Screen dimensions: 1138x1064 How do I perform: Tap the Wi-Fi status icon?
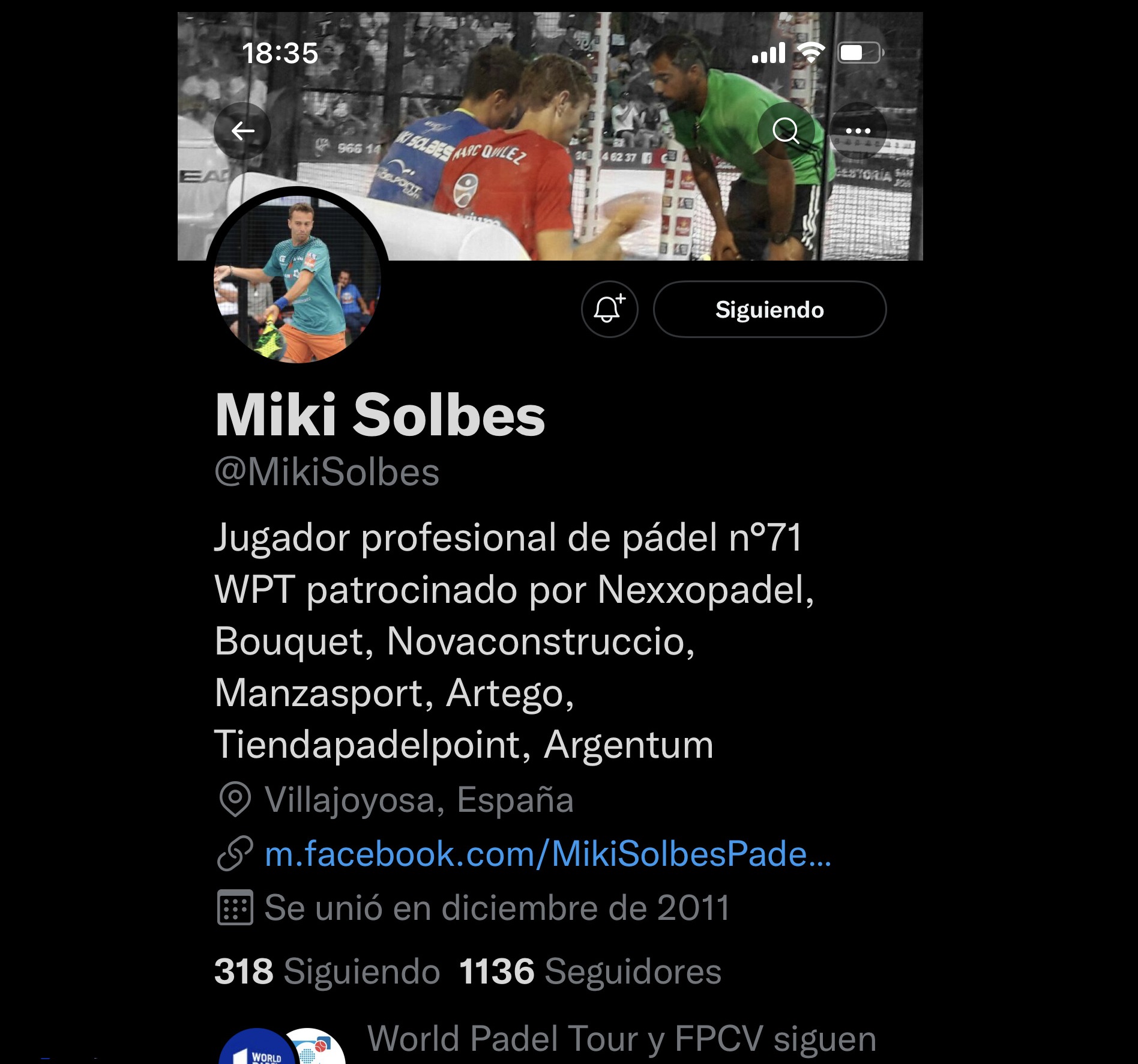(811, 53)
